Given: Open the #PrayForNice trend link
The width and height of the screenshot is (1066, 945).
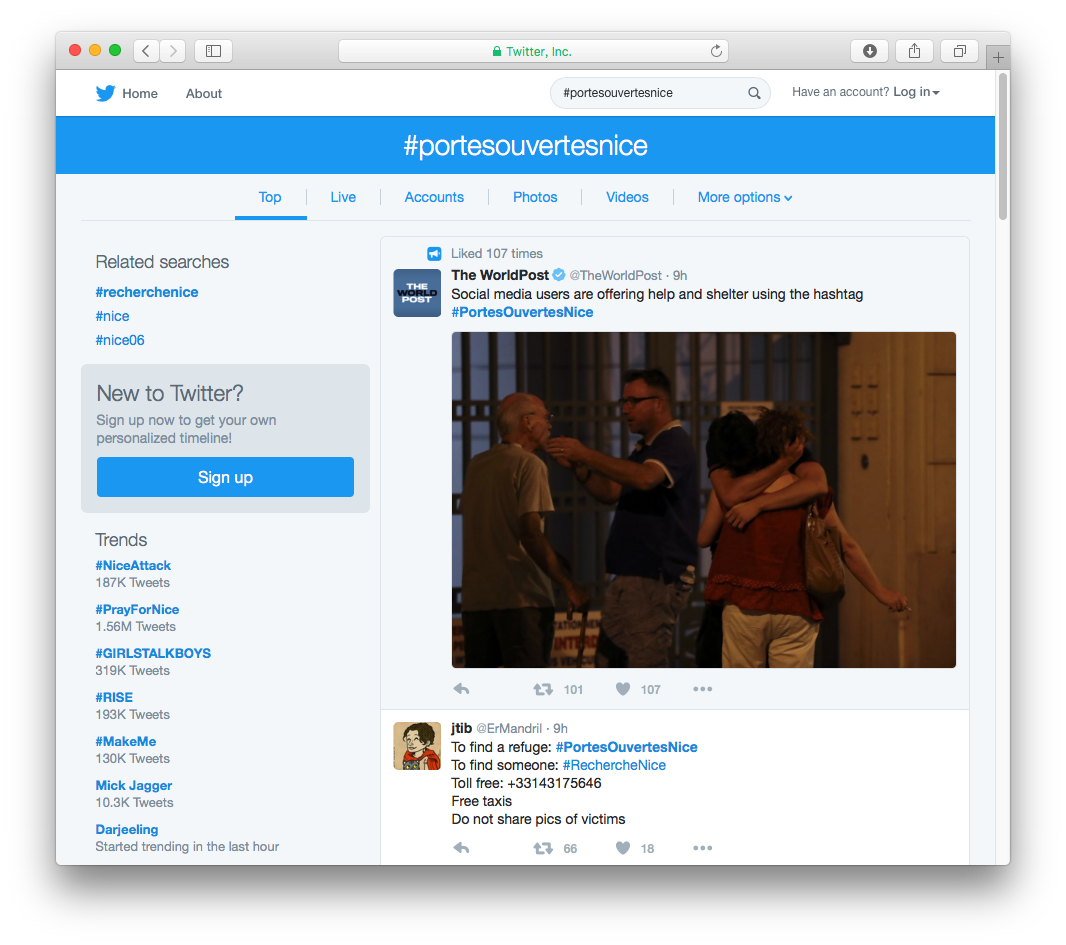Looking at the screenshot, I should [x=137, y=609].
